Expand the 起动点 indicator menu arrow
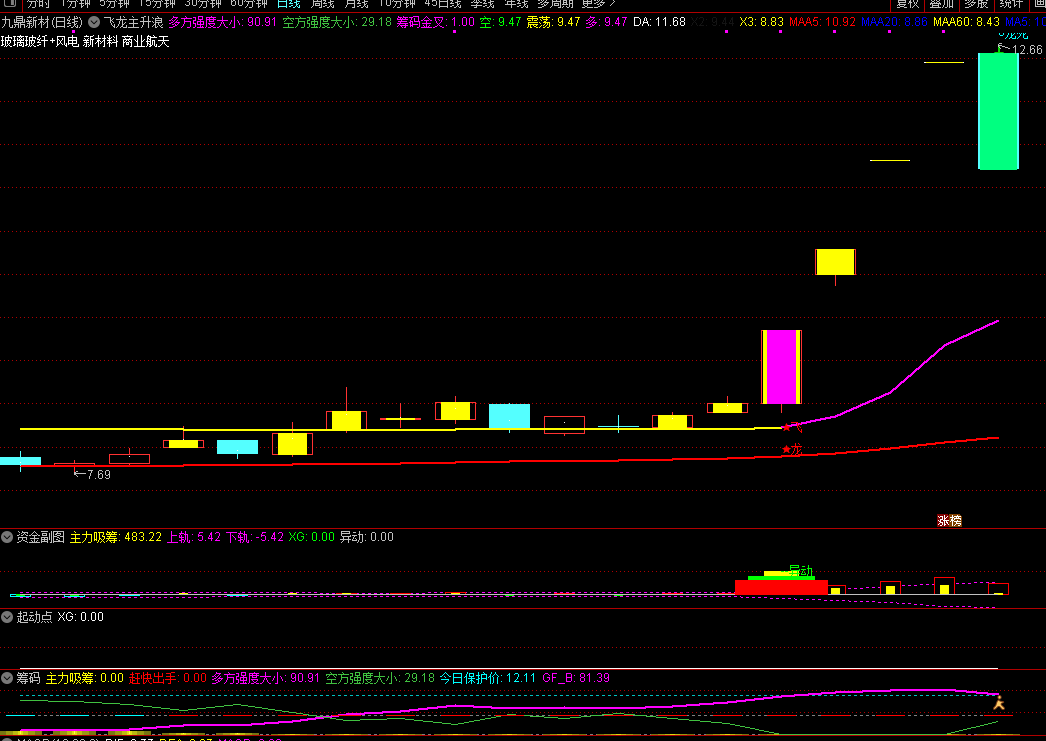The width and height of the screenshot is (1046, 741). [7, 617]
